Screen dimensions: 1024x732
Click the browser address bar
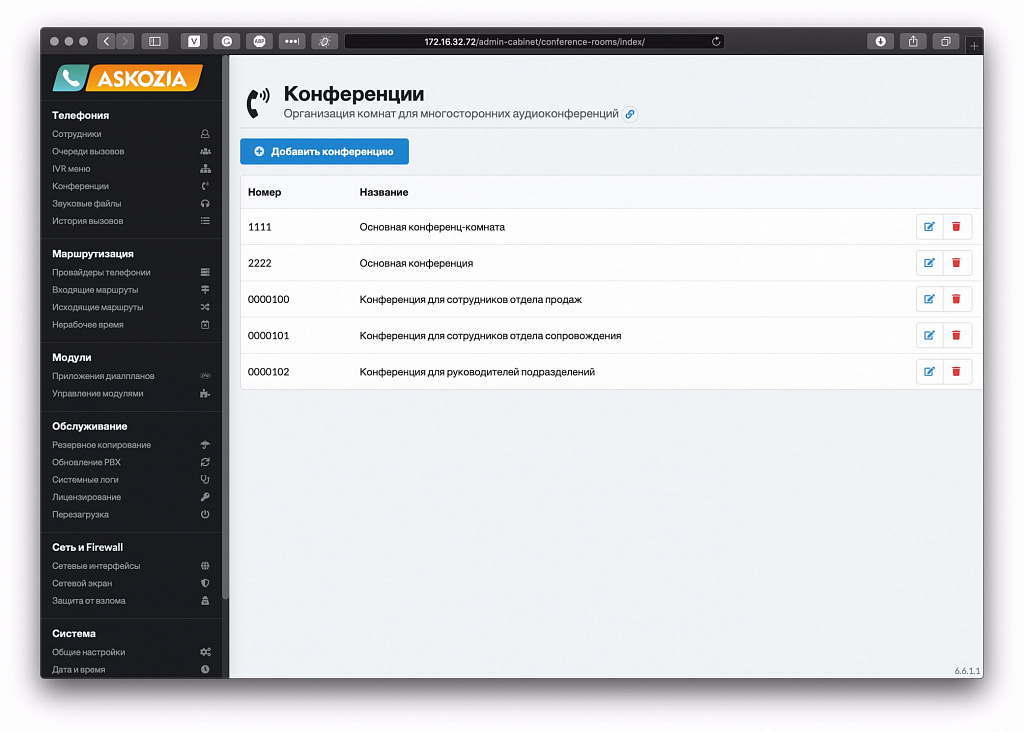[x=534, y=41]
